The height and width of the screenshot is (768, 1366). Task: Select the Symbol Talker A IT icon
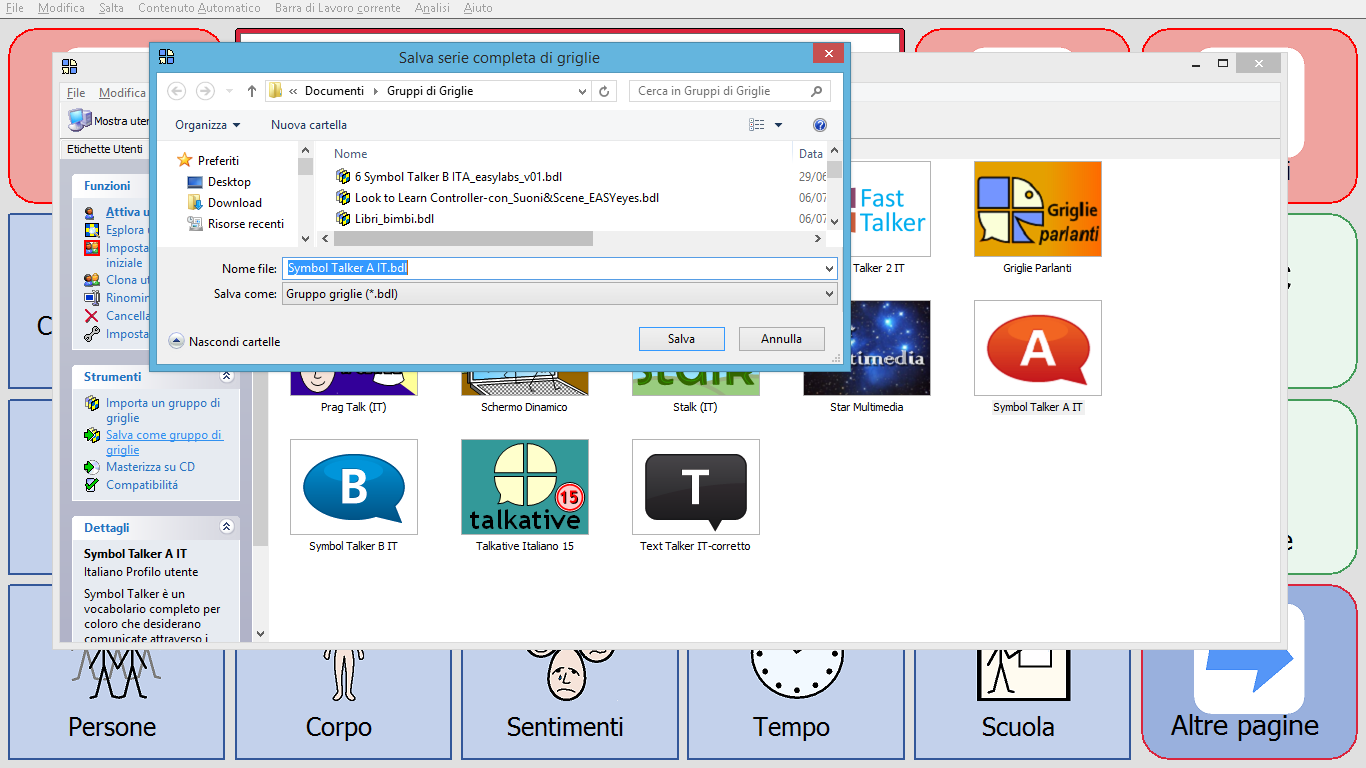click(1038, 348)
